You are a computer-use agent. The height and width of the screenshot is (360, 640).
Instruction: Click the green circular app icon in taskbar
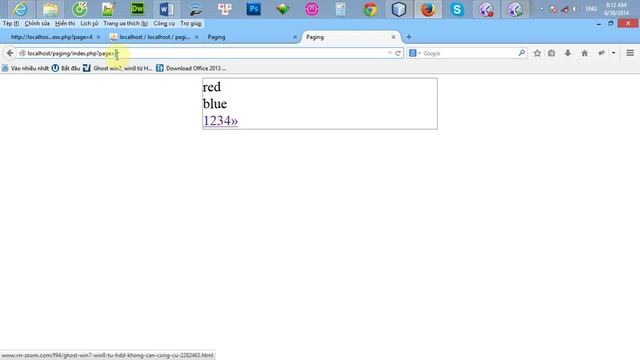pos(79,9)
